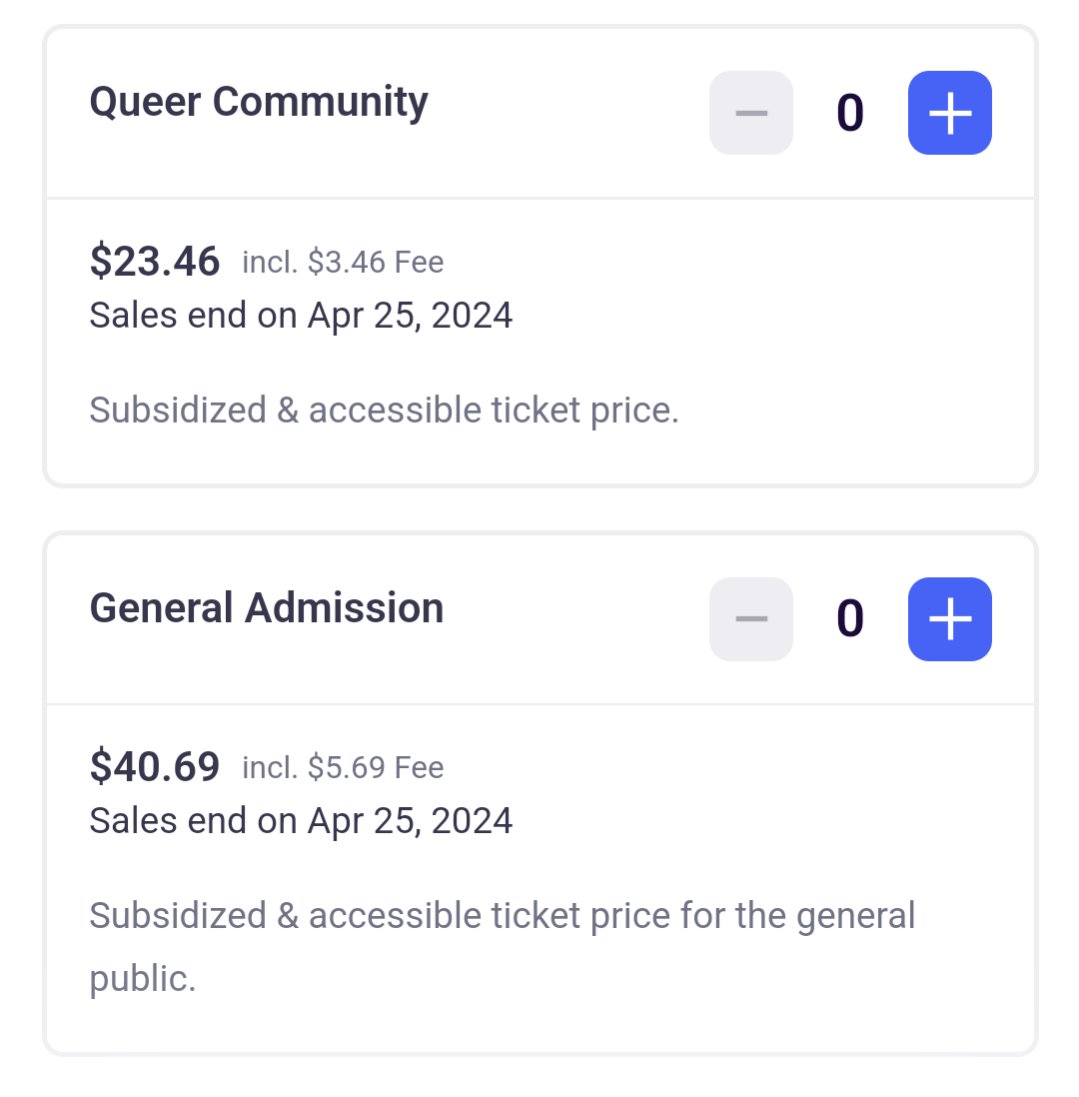Screen dimensions: 1079x1097
Task: Select the General Admission ticket title
Action: (x=266, y=608)
